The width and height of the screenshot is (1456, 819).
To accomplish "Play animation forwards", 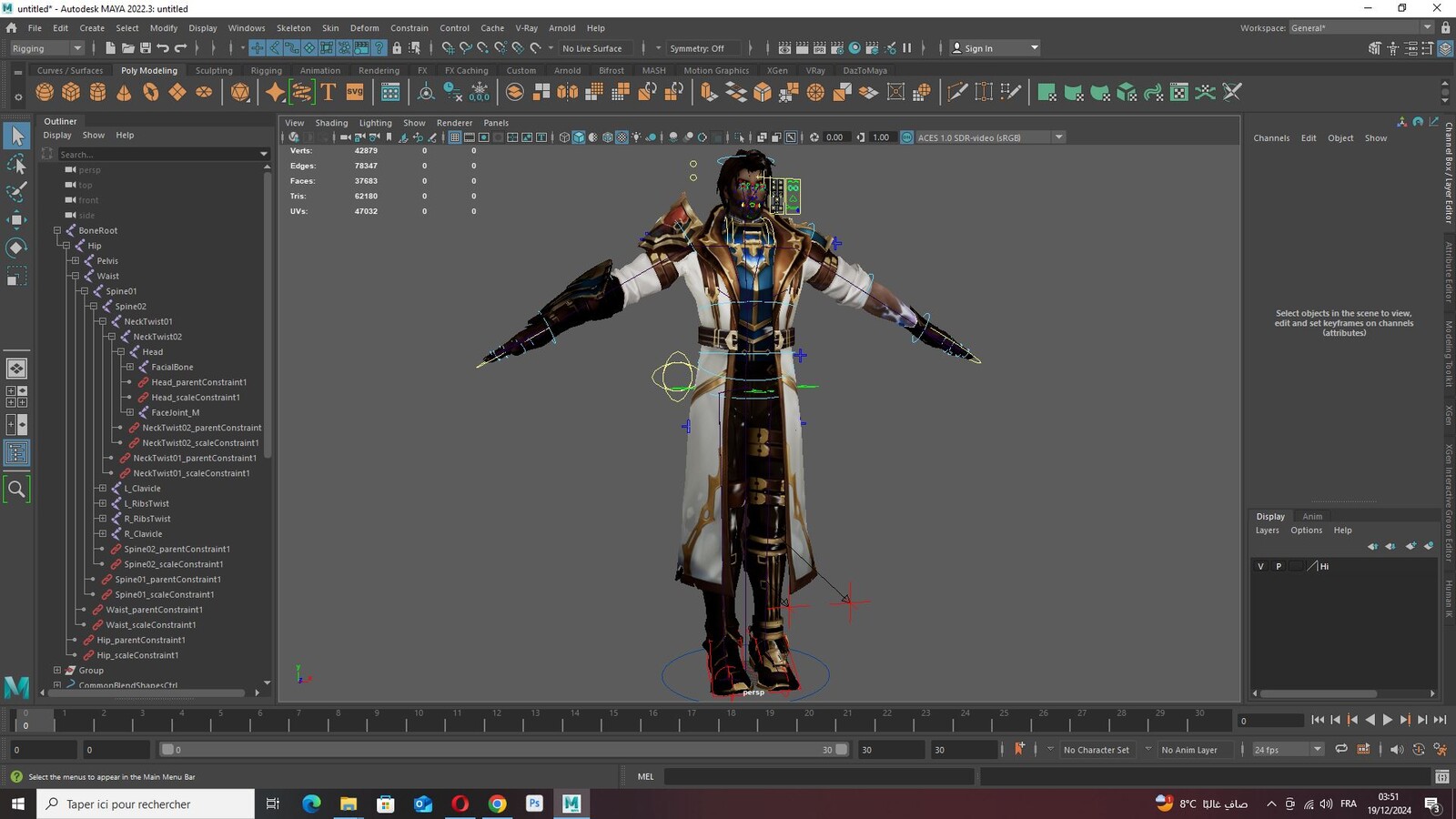I will (x=1388, y=720).
